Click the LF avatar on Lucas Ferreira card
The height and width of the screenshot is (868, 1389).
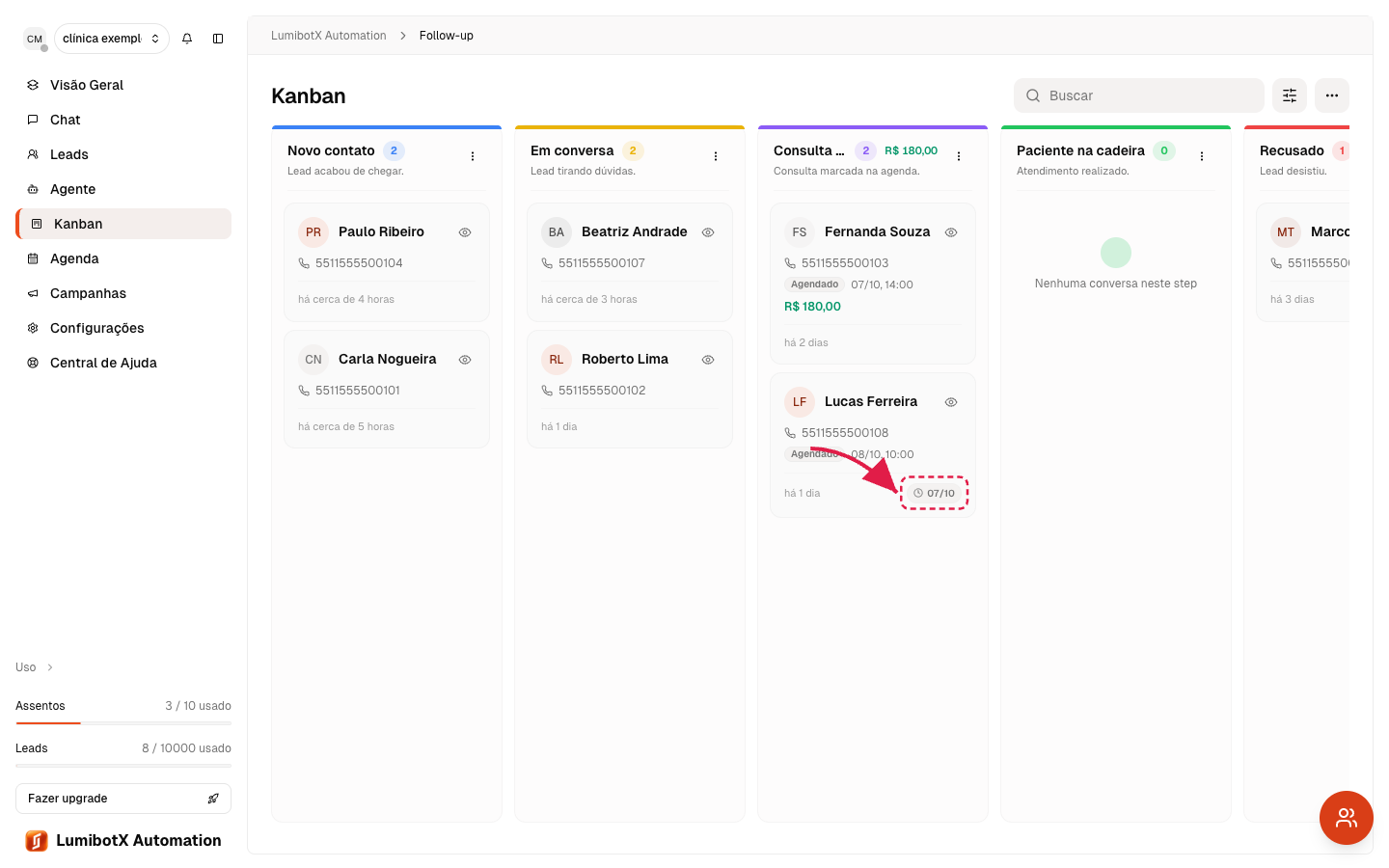click(x=800, y=402)
